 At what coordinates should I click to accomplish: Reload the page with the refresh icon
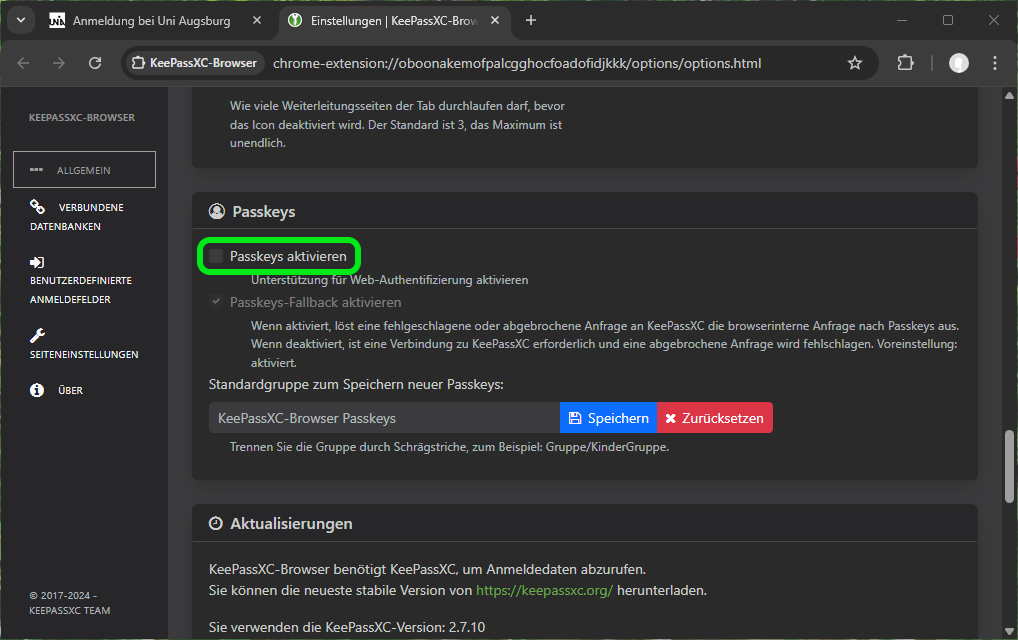pos(95,63)
